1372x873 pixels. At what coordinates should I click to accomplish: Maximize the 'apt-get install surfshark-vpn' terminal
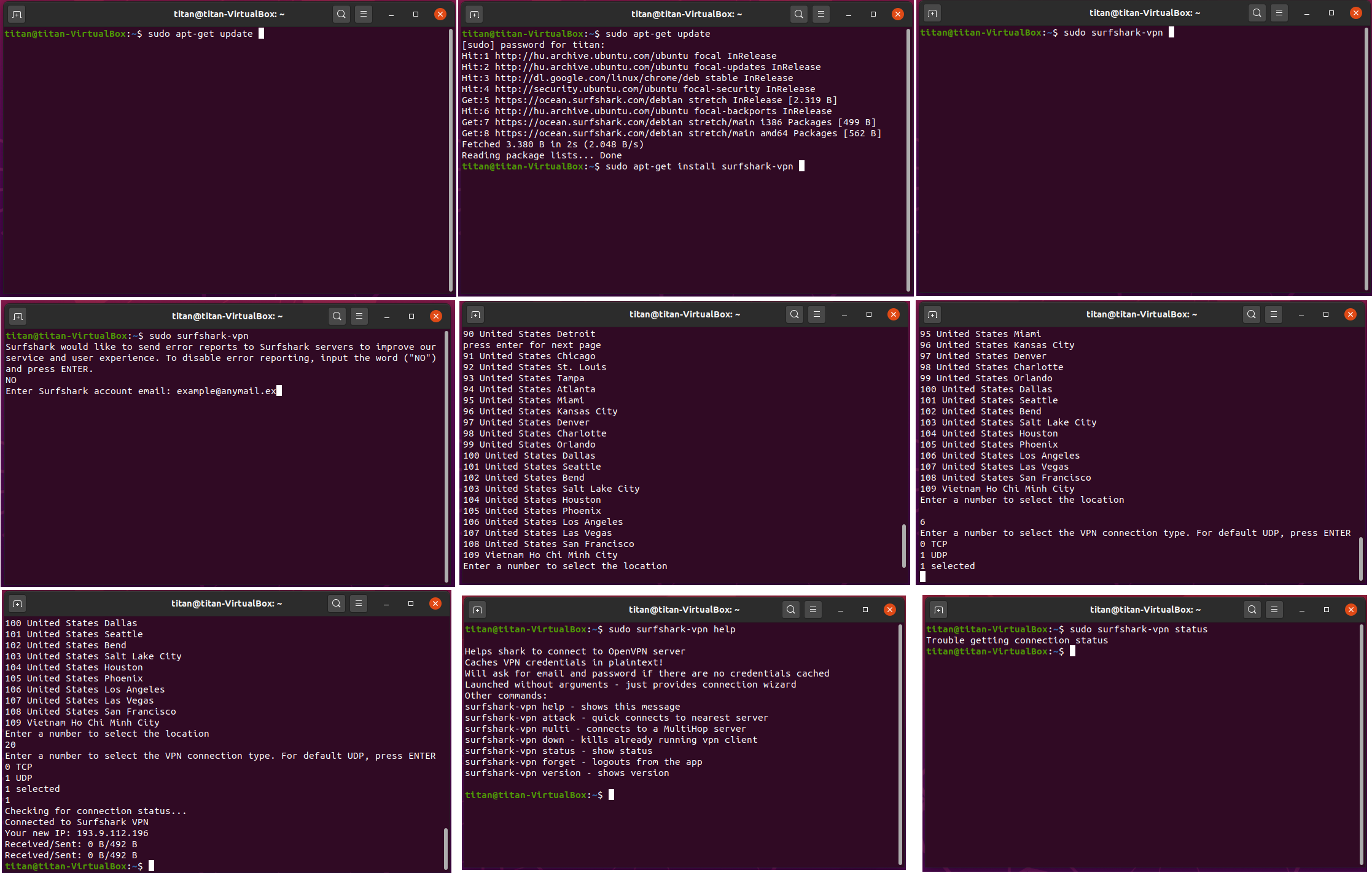click(873, 14)
